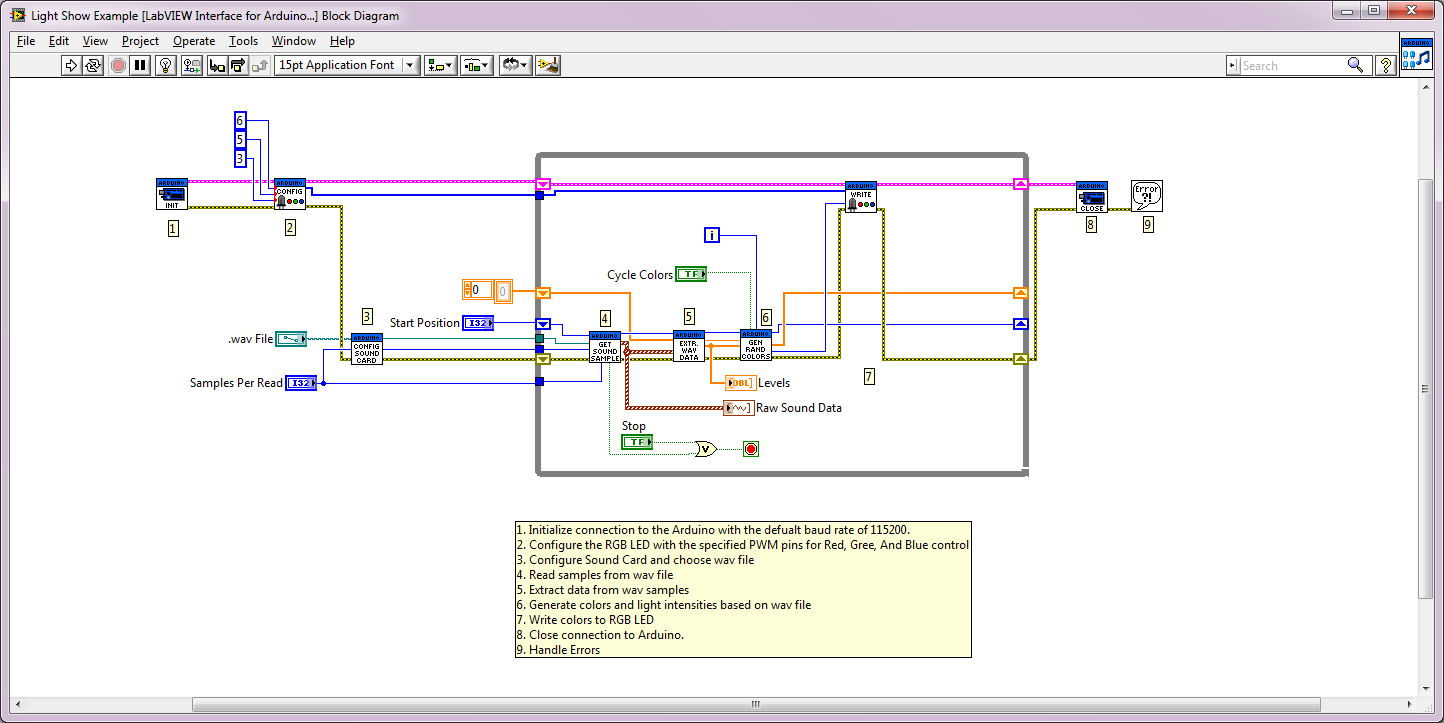The width and height of the screenshot is (1444, 723).
Task: Click the Run arrow button
Action: [x=70, y=65]
